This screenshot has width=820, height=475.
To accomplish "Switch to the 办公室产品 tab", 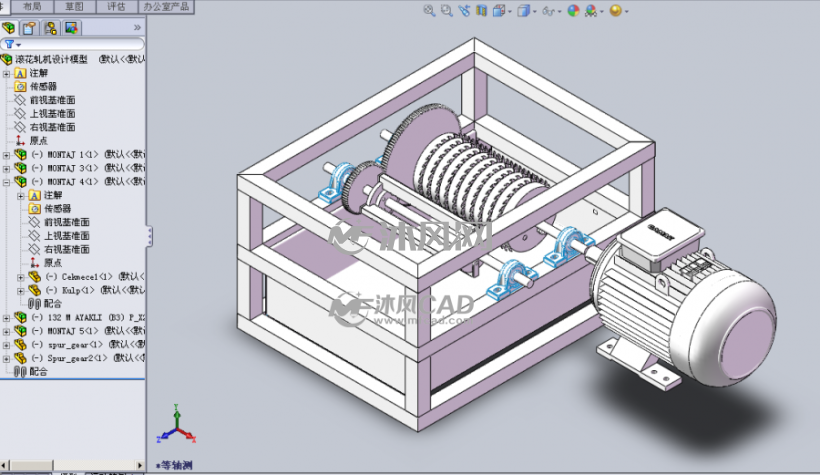I will coord(166,6).
